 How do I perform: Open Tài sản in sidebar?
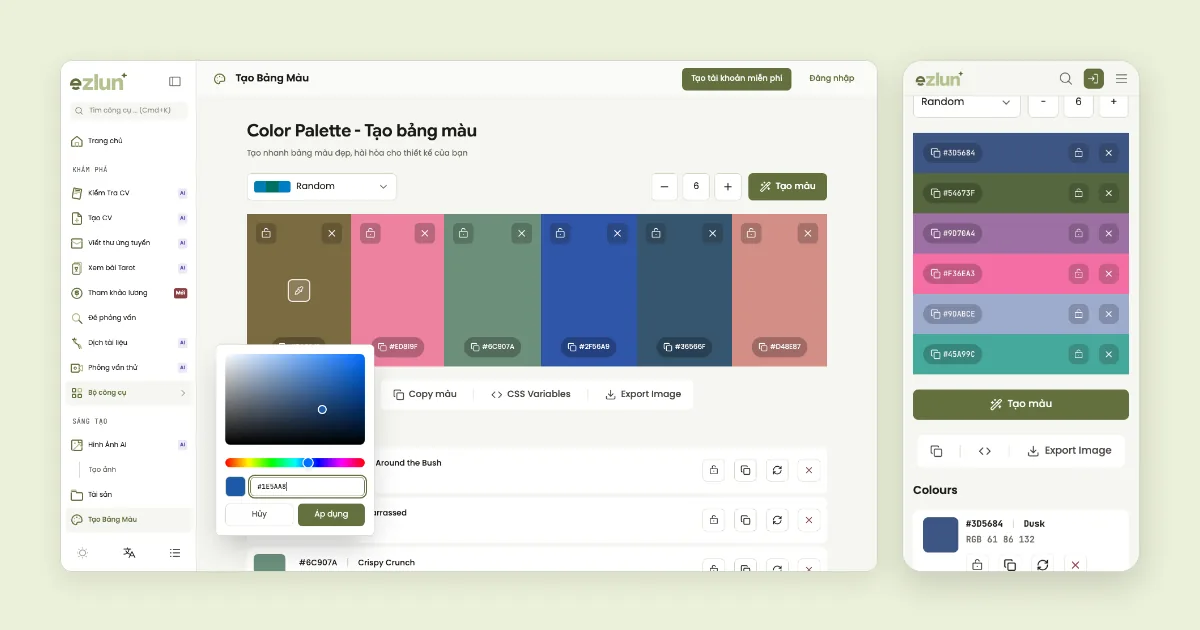(127, 495)
